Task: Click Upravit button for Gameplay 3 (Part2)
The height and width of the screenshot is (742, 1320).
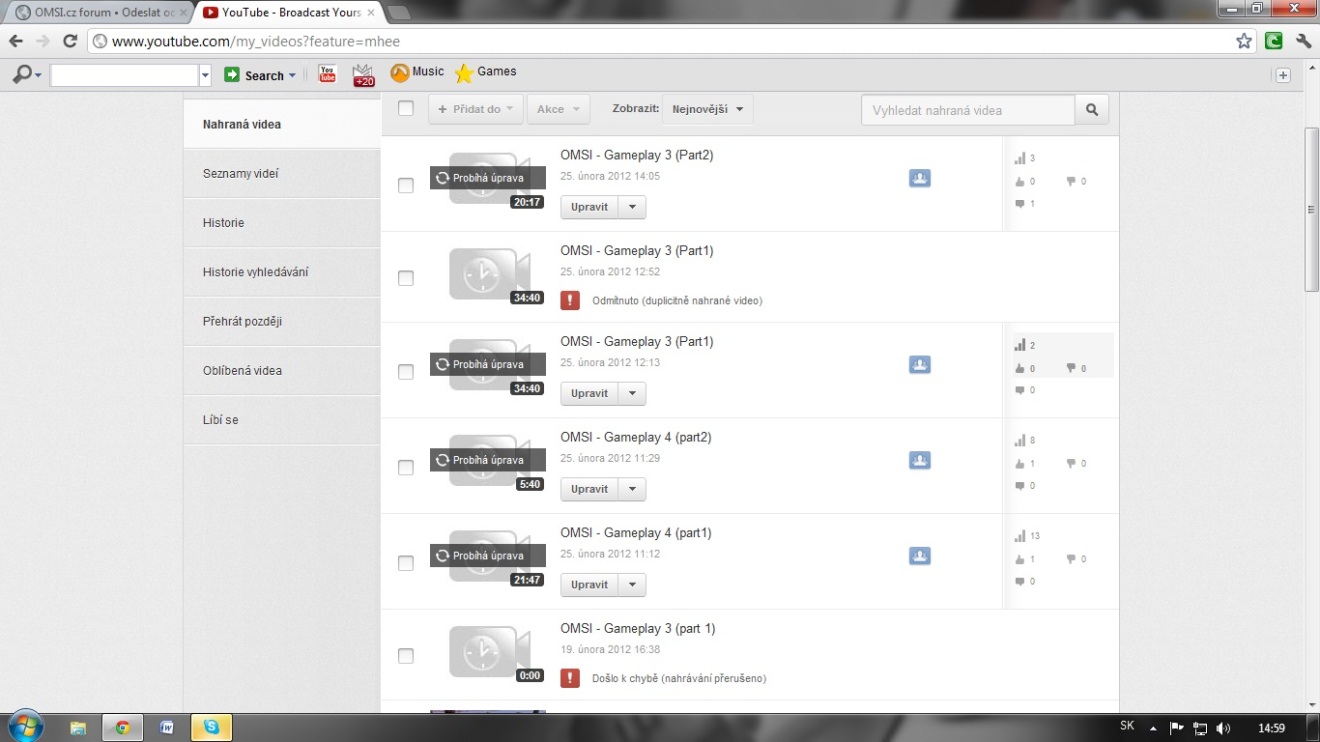Action: 589,207
